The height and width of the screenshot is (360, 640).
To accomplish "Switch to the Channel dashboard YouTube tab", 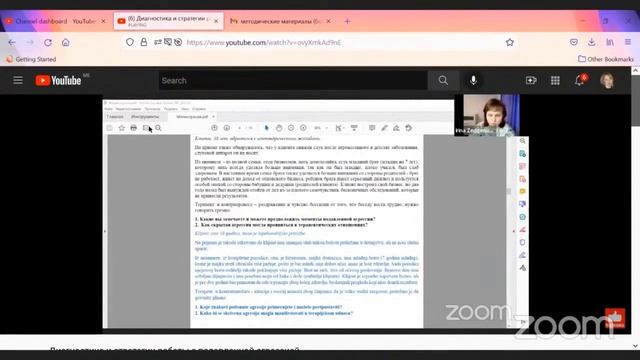I will point(55,21).
